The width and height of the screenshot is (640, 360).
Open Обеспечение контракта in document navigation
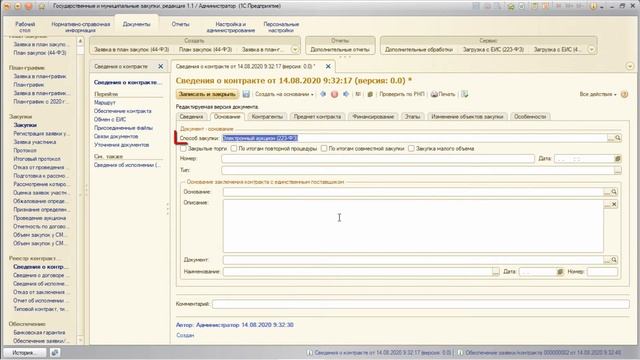[122, 111]
